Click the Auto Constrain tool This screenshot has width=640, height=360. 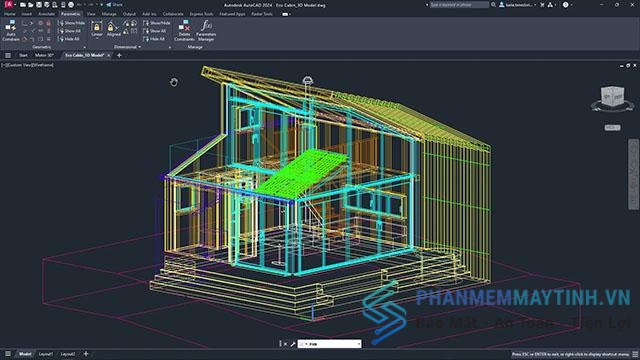point(11,31)
